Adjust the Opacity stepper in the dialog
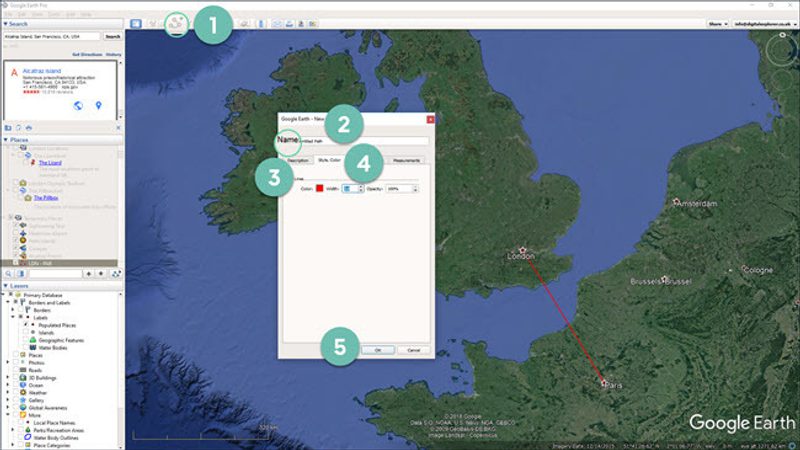Screen dimensions: 800x450 (x=415, y=189)
